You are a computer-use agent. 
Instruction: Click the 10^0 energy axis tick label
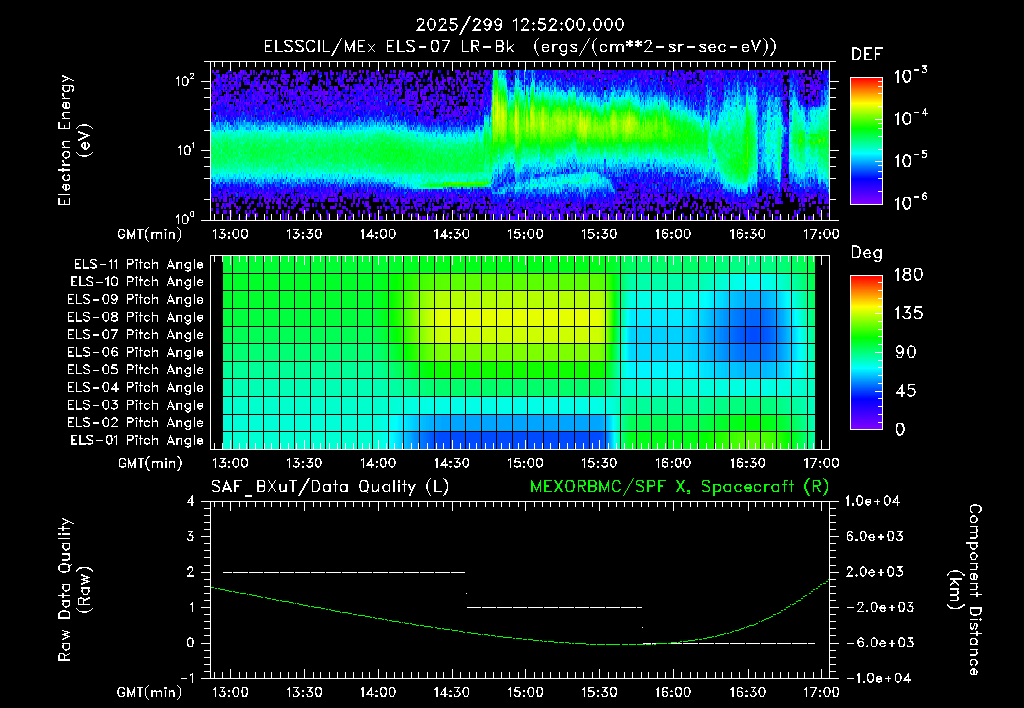[x=185, y=217]
